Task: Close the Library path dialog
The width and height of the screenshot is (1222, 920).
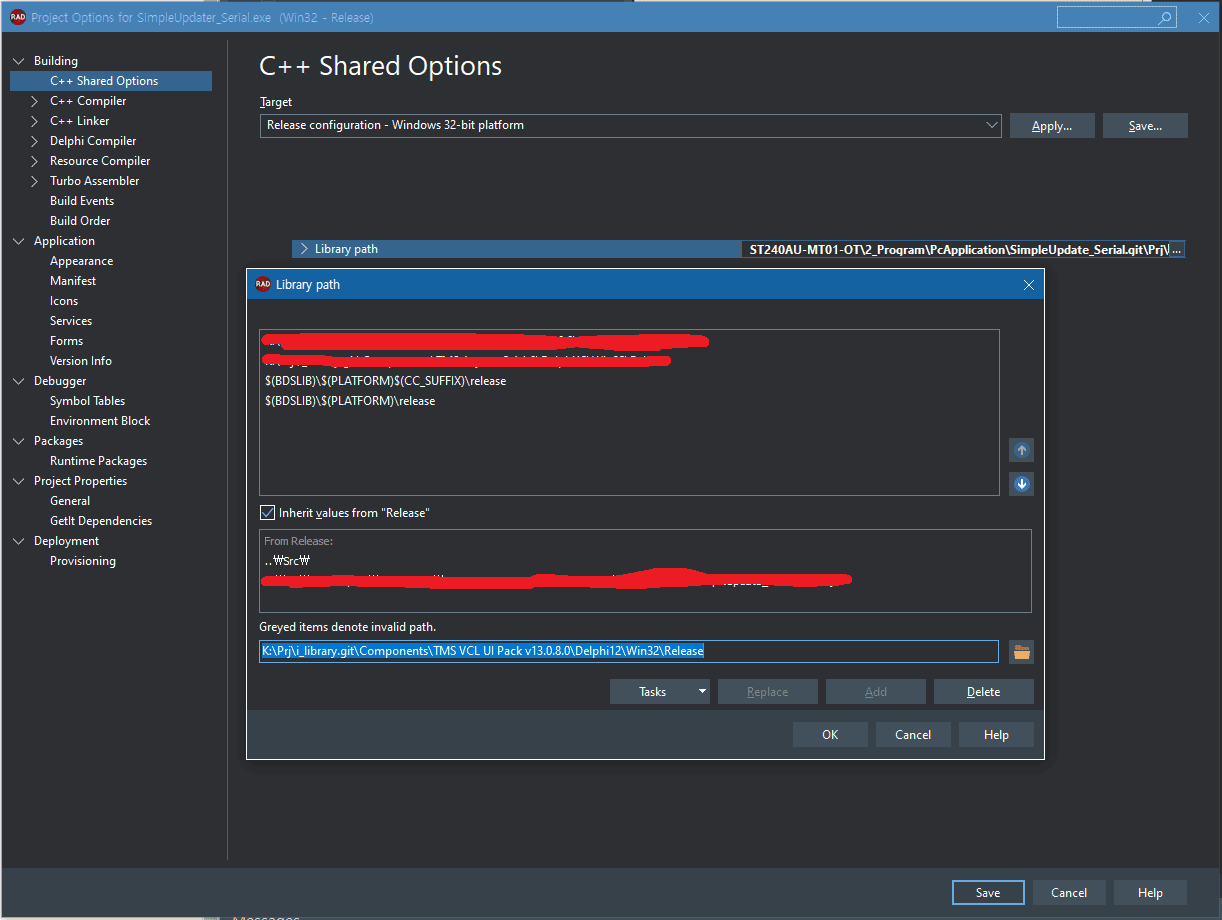Action: pyautogui.click(x=1029, y=285)
